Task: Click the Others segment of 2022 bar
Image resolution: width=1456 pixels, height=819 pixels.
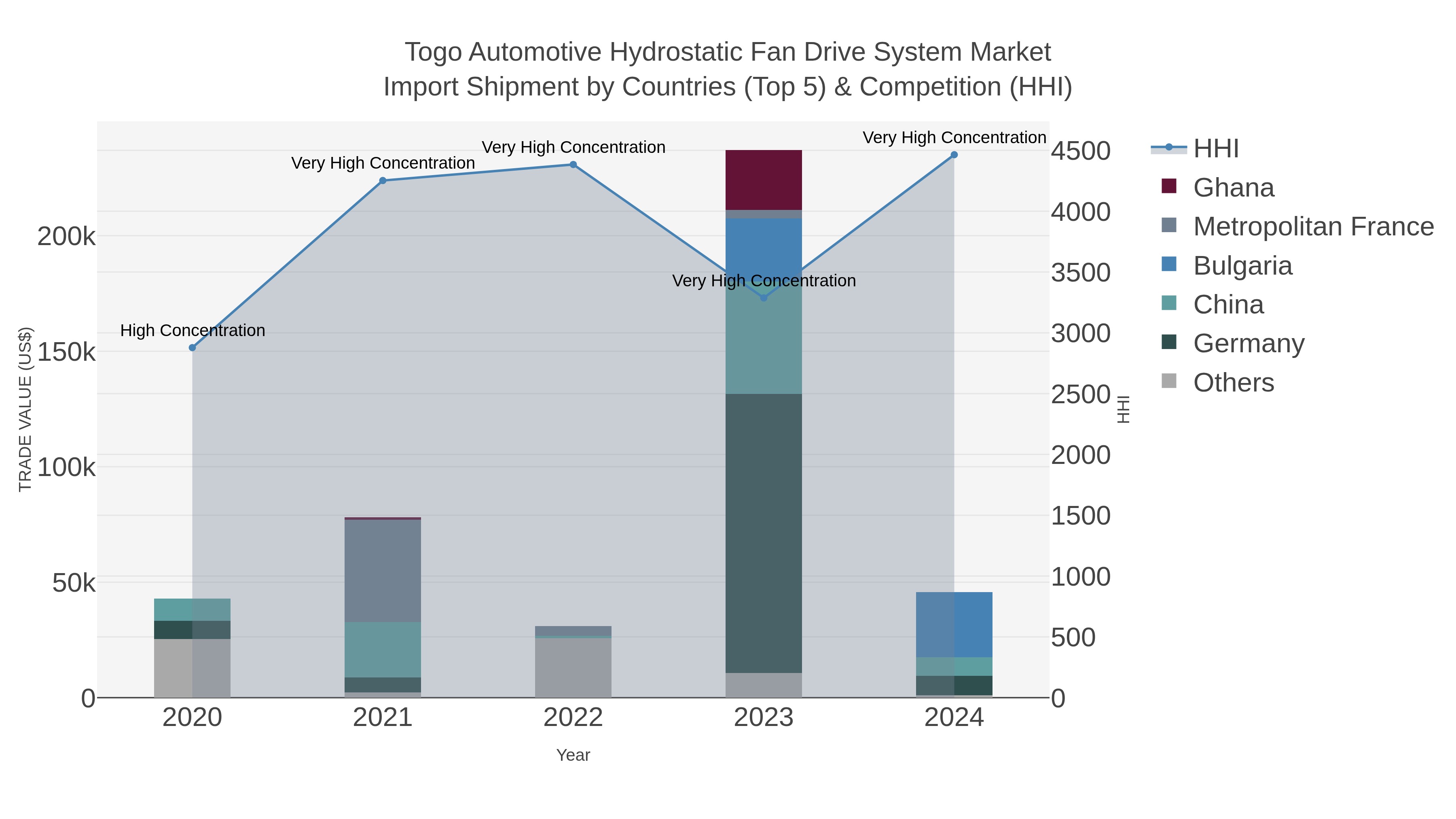Action: coord(573,667)
